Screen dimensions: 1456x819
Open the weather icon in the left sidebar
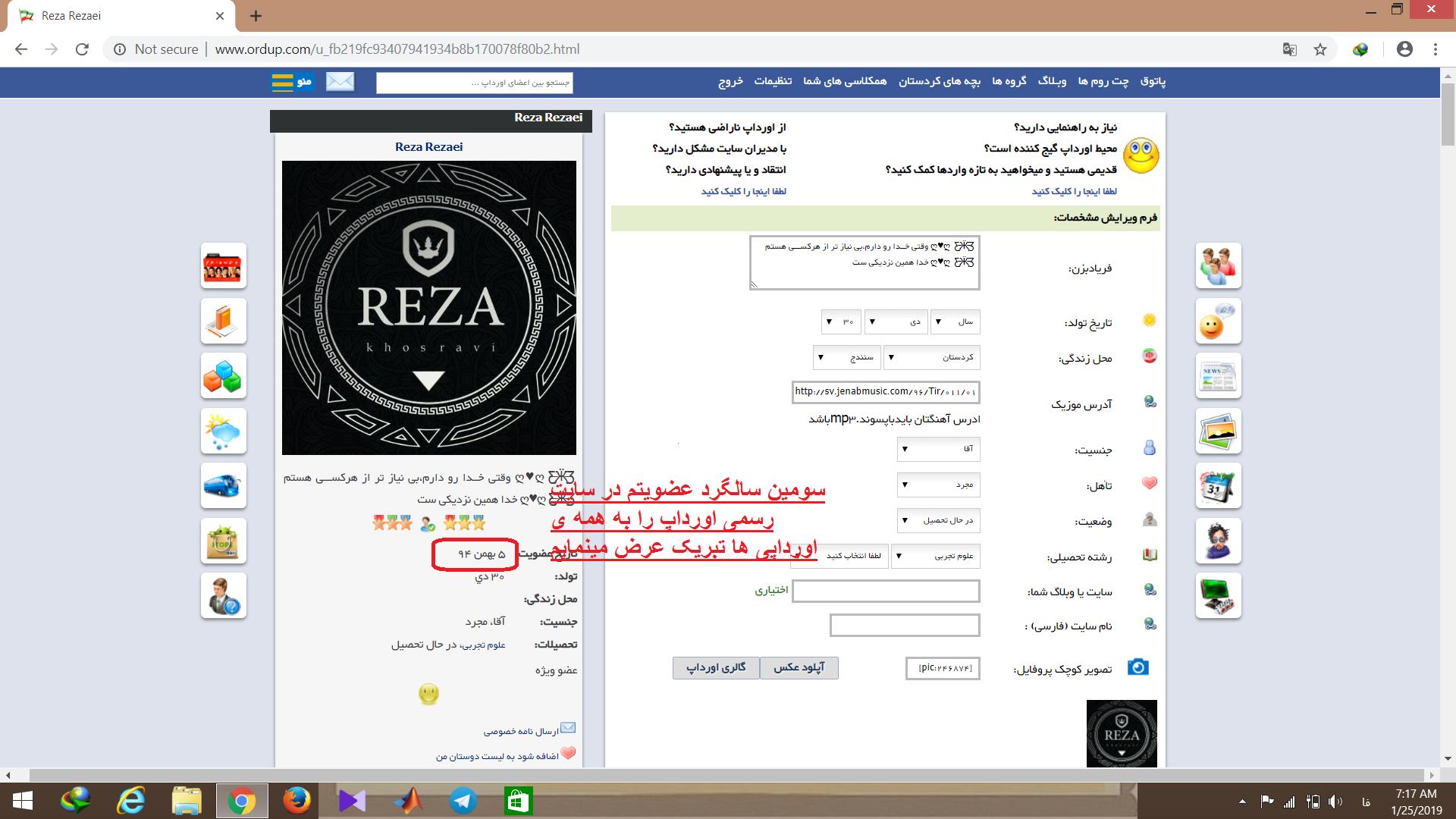224,431
